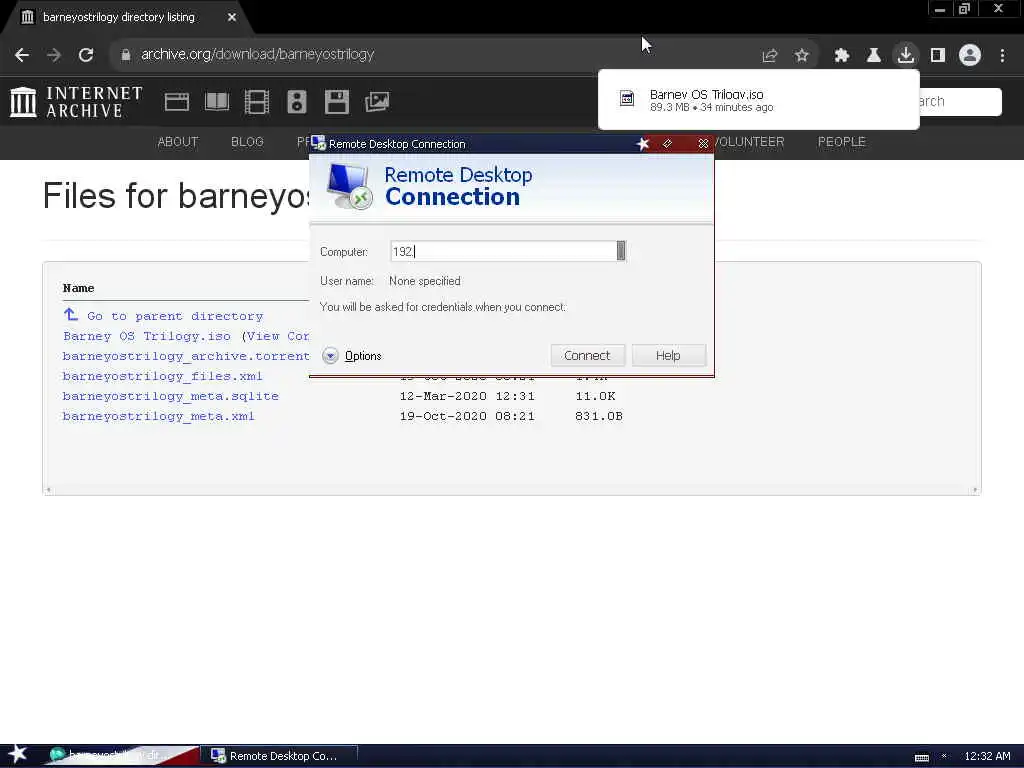Click the Internet Archive search box
This screenshot has width=1024, height=768.
(x=960, y=102)
